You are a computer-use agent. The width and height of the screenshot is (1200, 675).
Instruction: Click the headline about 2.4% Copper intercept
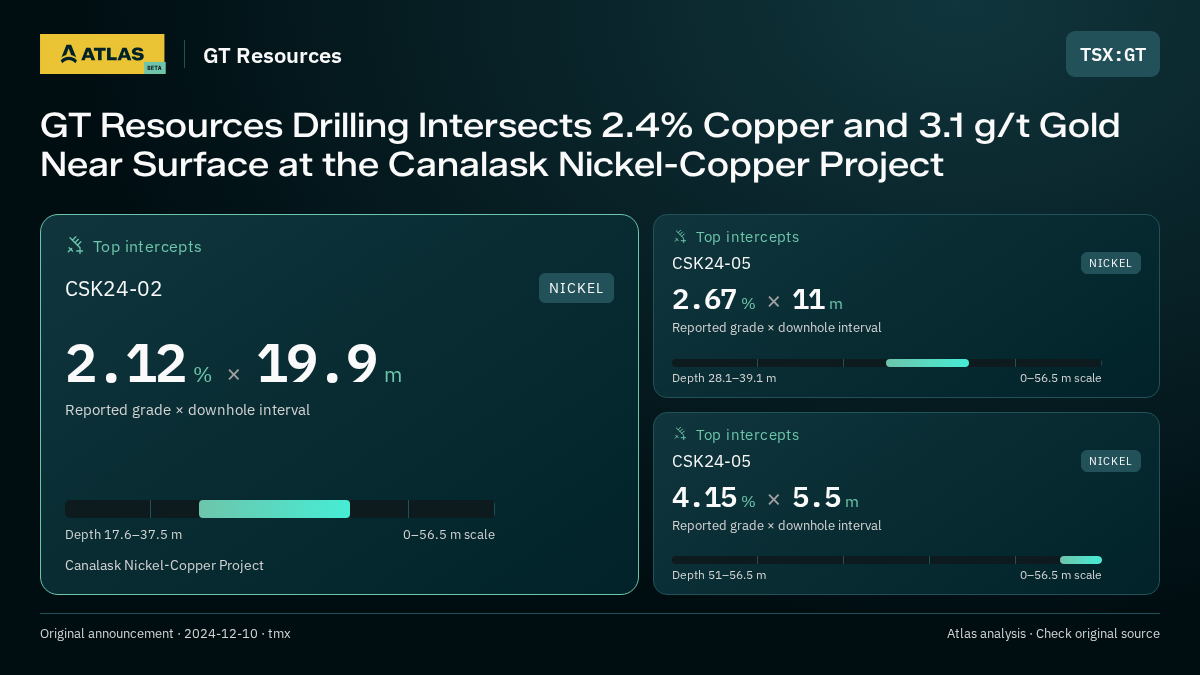[x=580, y=145]
